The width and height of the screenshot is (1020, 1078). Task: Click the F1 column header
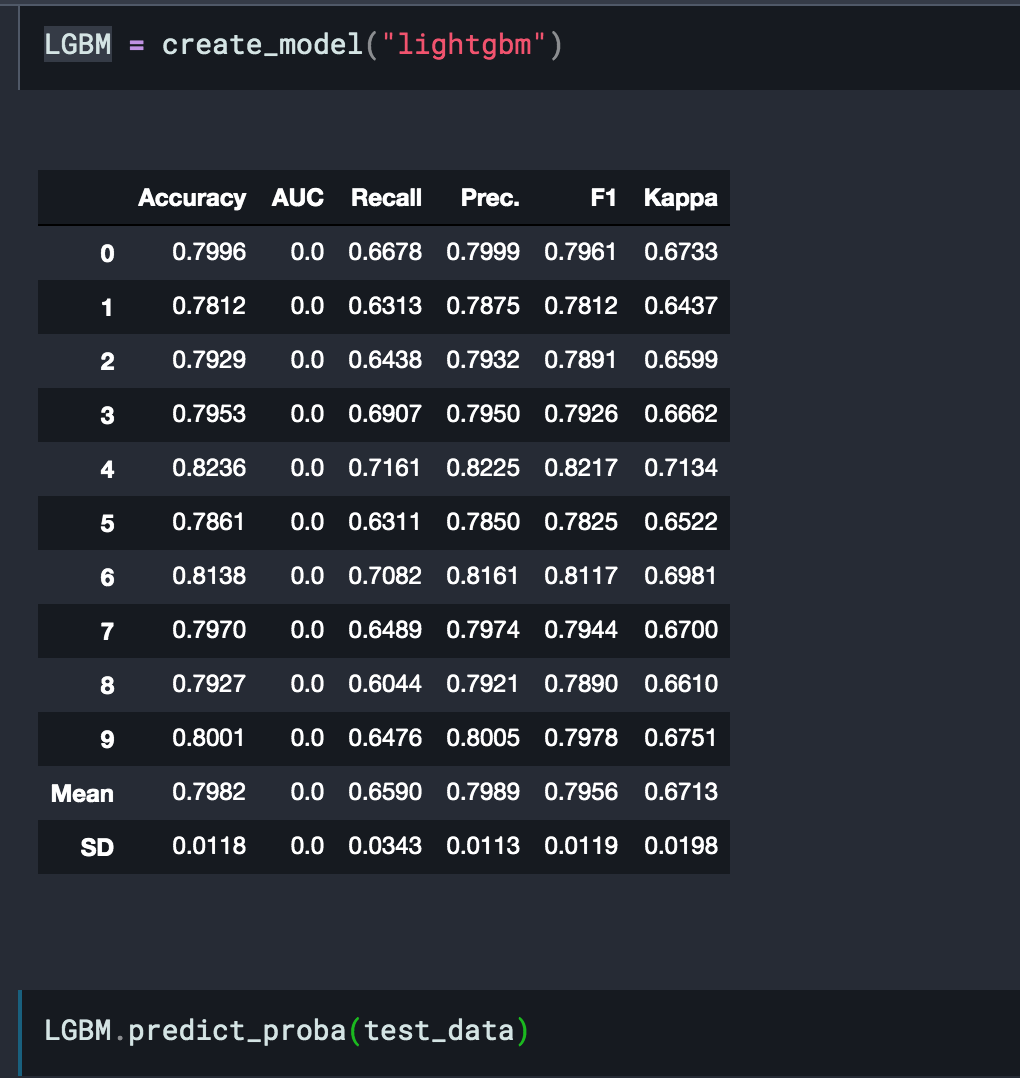(604, 197)
